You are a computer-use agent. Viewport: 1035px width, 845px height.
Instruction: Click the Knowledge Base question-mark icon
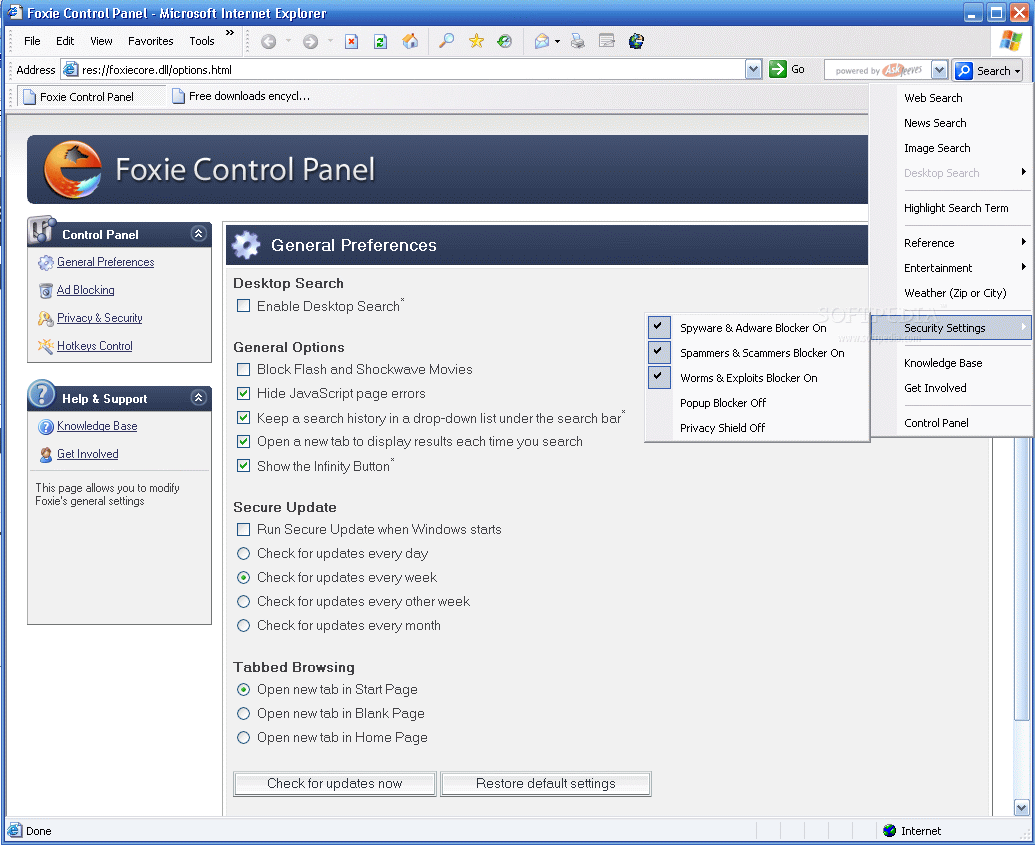tap(46, 426)
